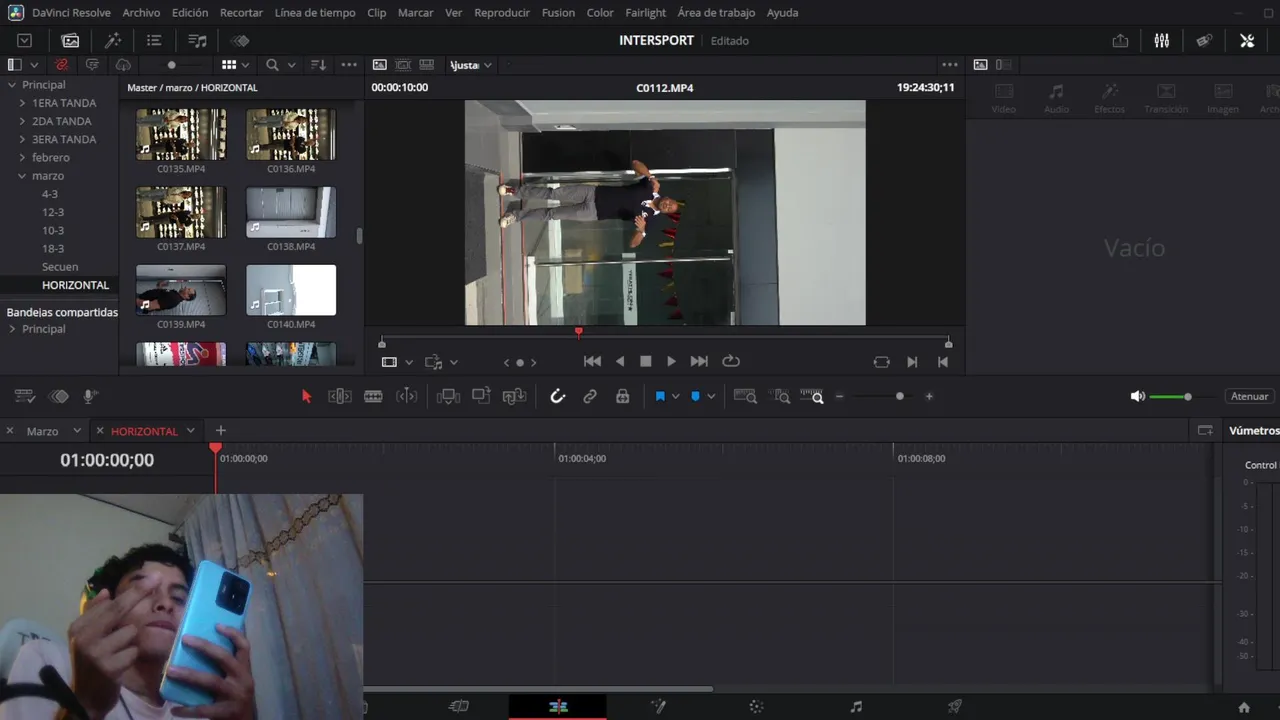Click the custom zoom timeline icon
1280x720 pixels.
coord(812,397)
